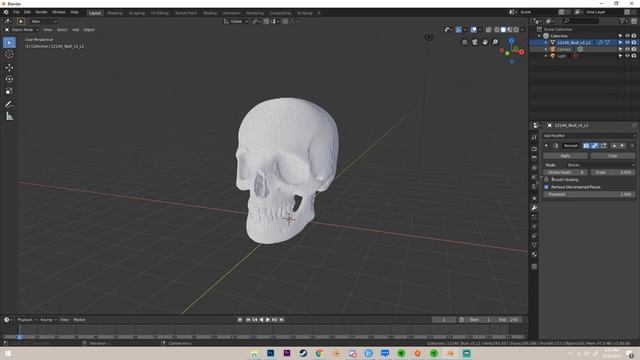Toggle viewport visibility of 12140_Skull object

627,42
